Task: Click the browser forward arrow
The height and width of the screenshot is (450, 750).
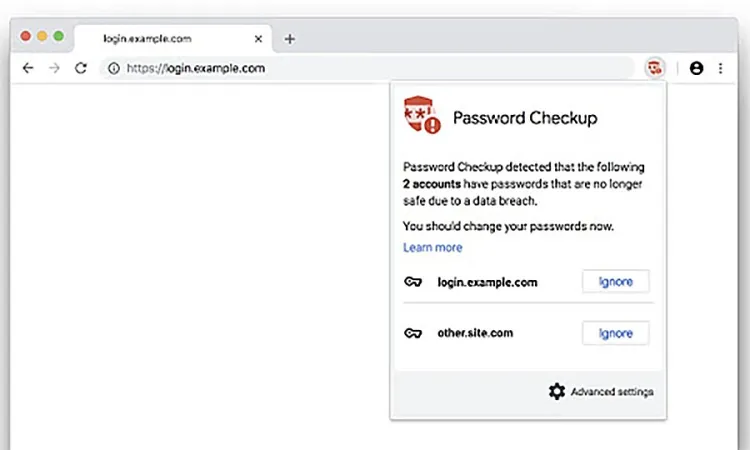Action: (54, 68)
